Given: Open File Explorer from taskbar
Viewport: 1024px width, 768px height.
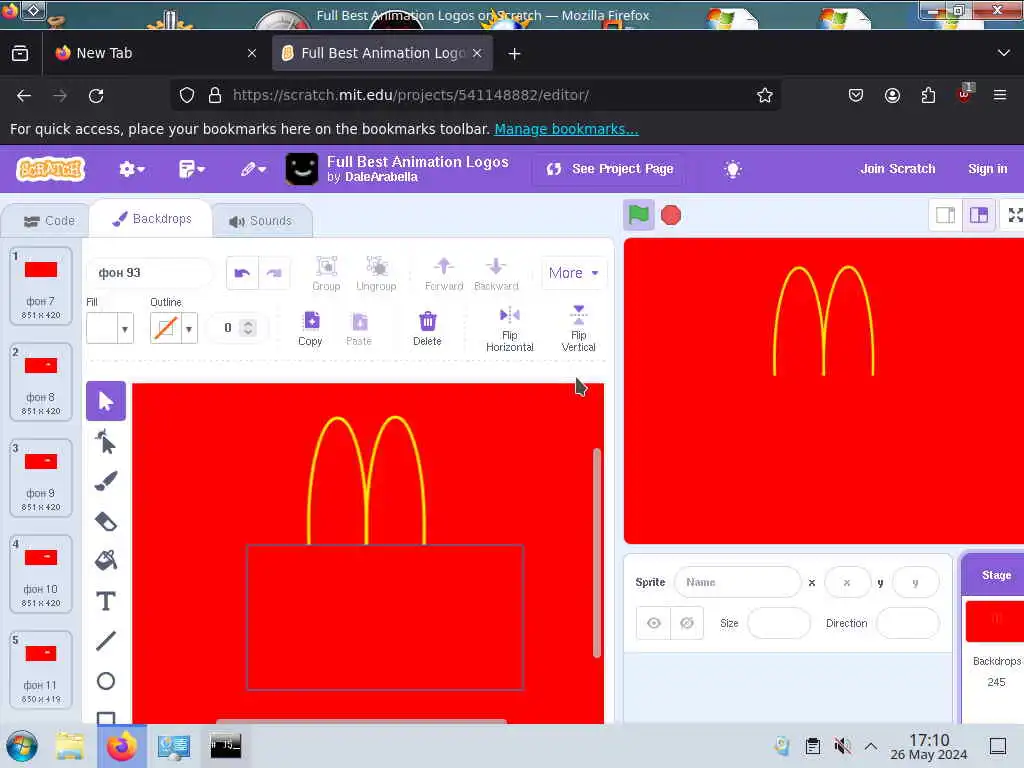Looking at the screenshot, I should click(x=69, y=746).
